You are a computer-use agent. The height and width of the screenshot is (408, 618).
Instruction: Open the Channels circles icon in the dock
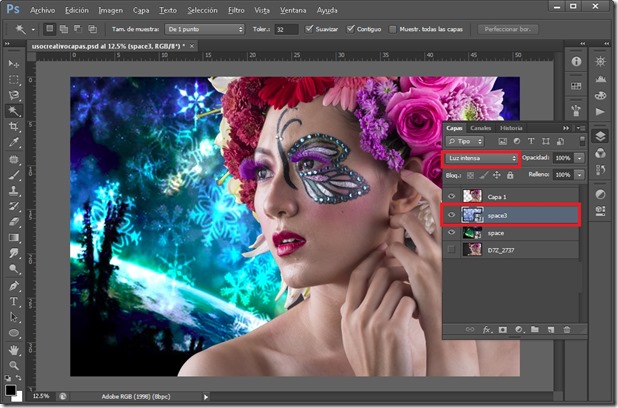pyautogui.click(x=601, y=153)
